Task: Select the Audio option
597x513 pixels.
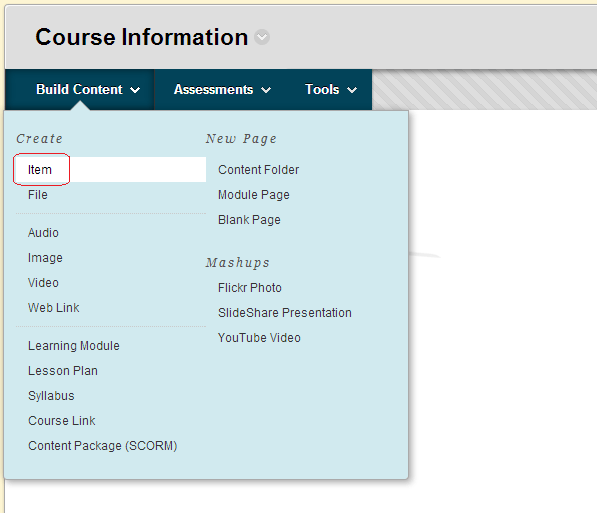Action: click(43, 233)
